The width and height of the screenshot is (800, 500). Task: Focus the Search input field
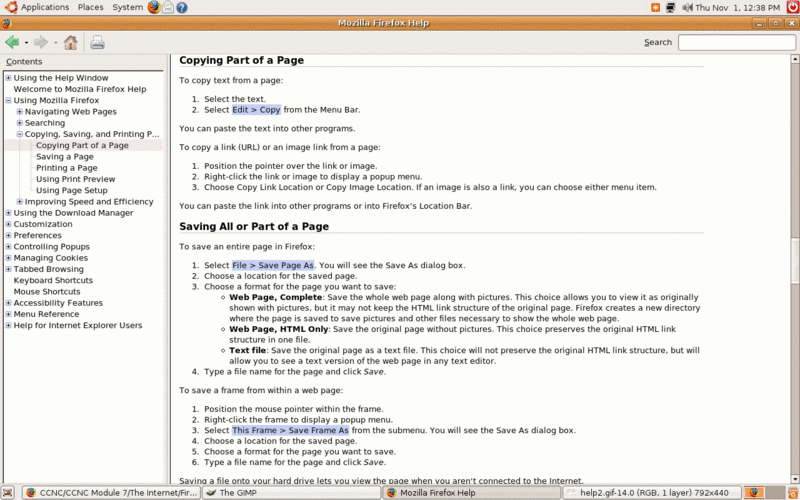(x=736, y=42)
